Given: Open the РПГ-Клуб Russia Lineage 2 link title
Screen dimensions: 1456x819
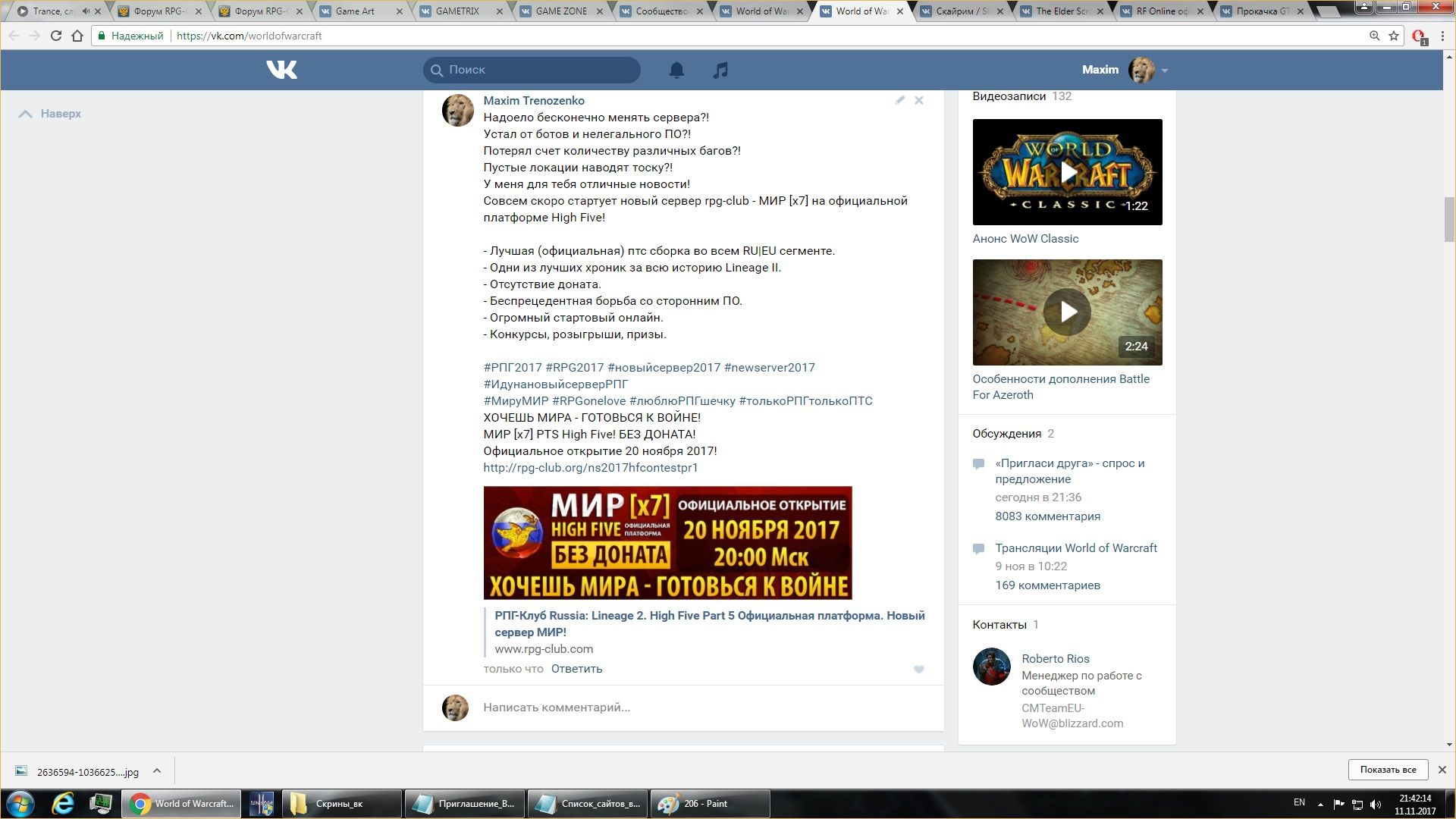Looking at the screenshot, I should [710, 624].
